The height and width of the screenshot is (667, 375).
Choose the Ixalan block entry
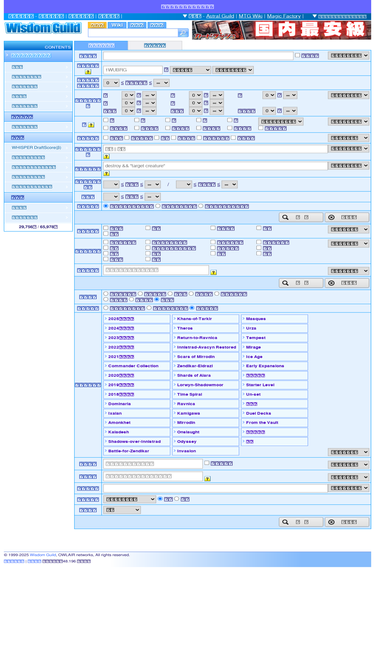coord(137,413)
